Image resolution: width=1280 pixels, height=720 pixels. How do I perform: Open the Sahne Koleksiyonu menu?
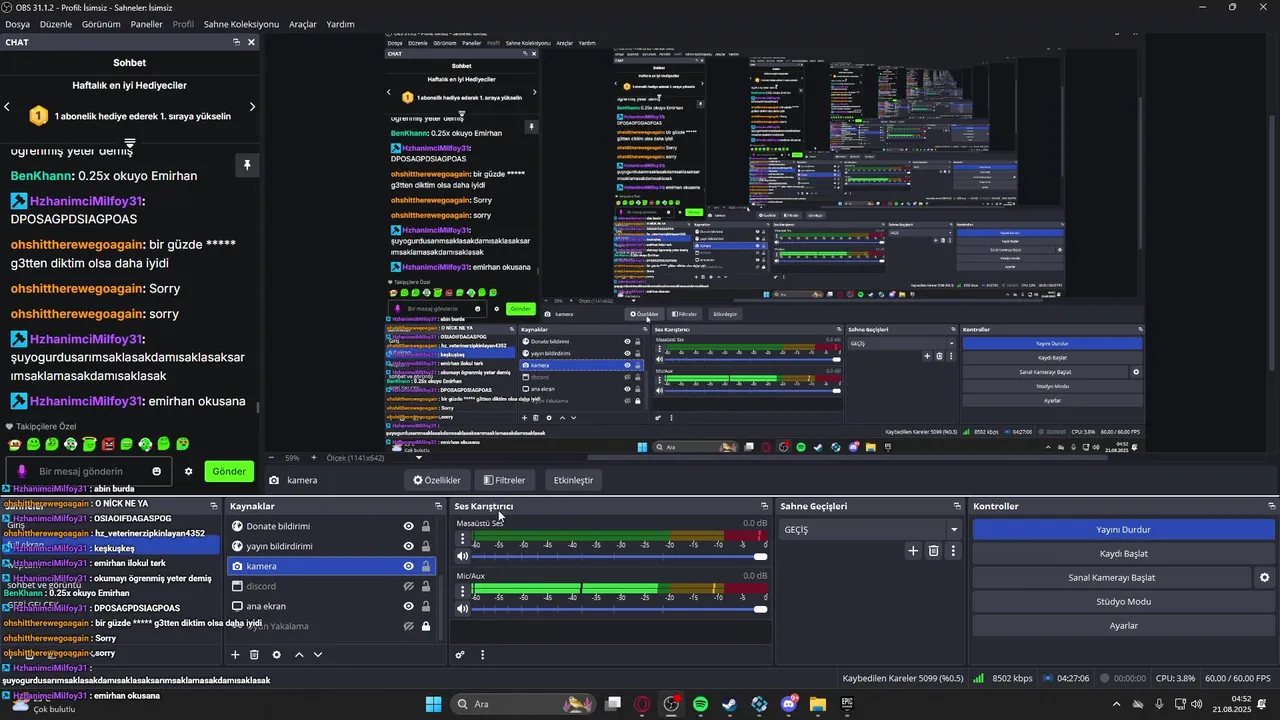[241, 24]
